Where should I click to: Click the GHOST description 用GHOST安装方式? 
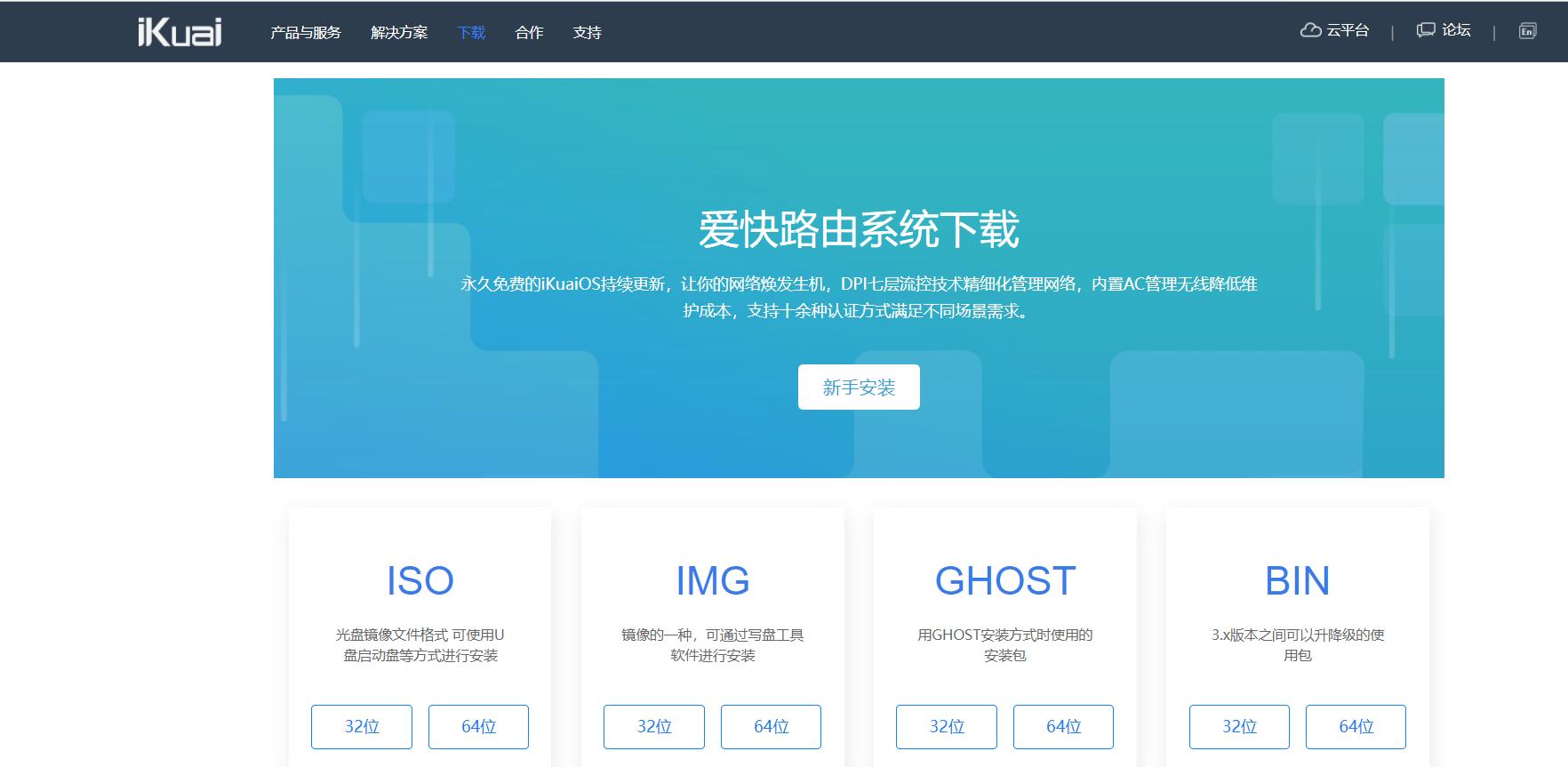point(1005,645)
